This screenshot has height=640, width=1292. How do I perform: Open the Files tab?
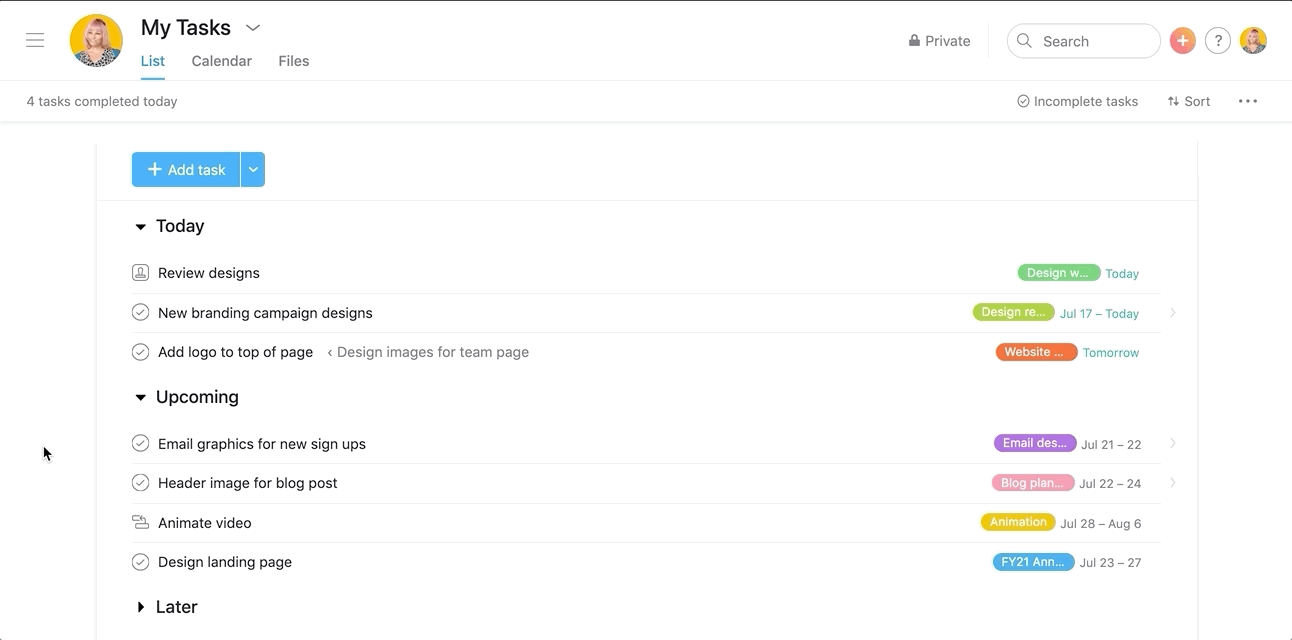pos(293,61)
